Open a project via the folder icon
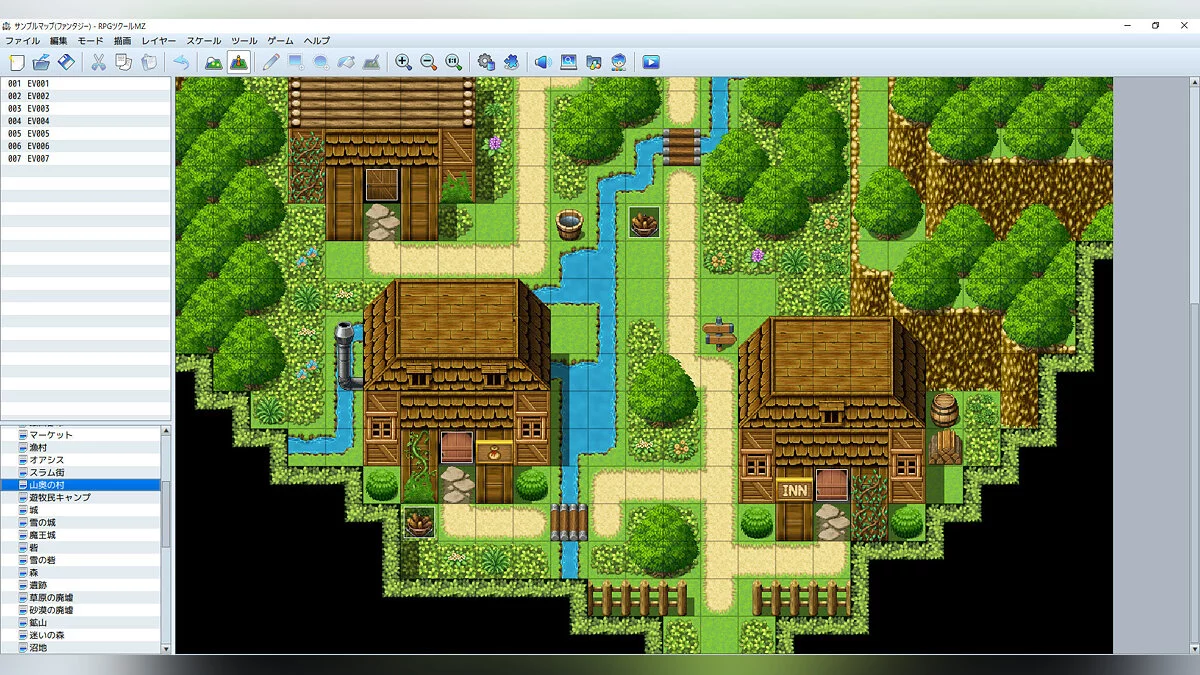Image resolution: width=1200 pixels, height=675 pixels. pyautogui.click(x=41, y=62)
